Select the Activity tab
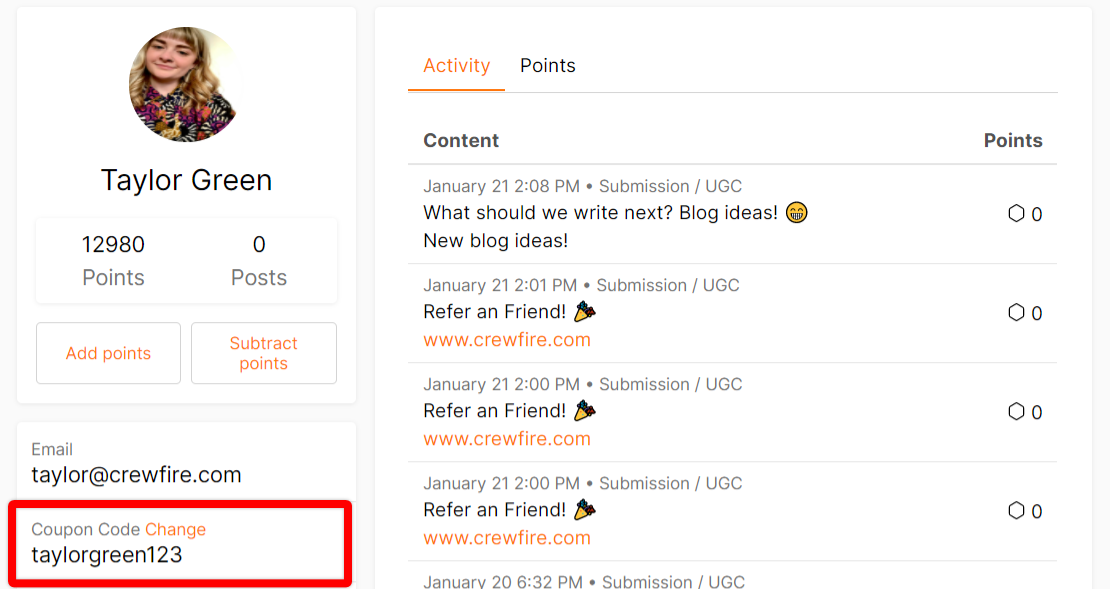The width and height of the screenshot is (1110, 589). (457, 66)
